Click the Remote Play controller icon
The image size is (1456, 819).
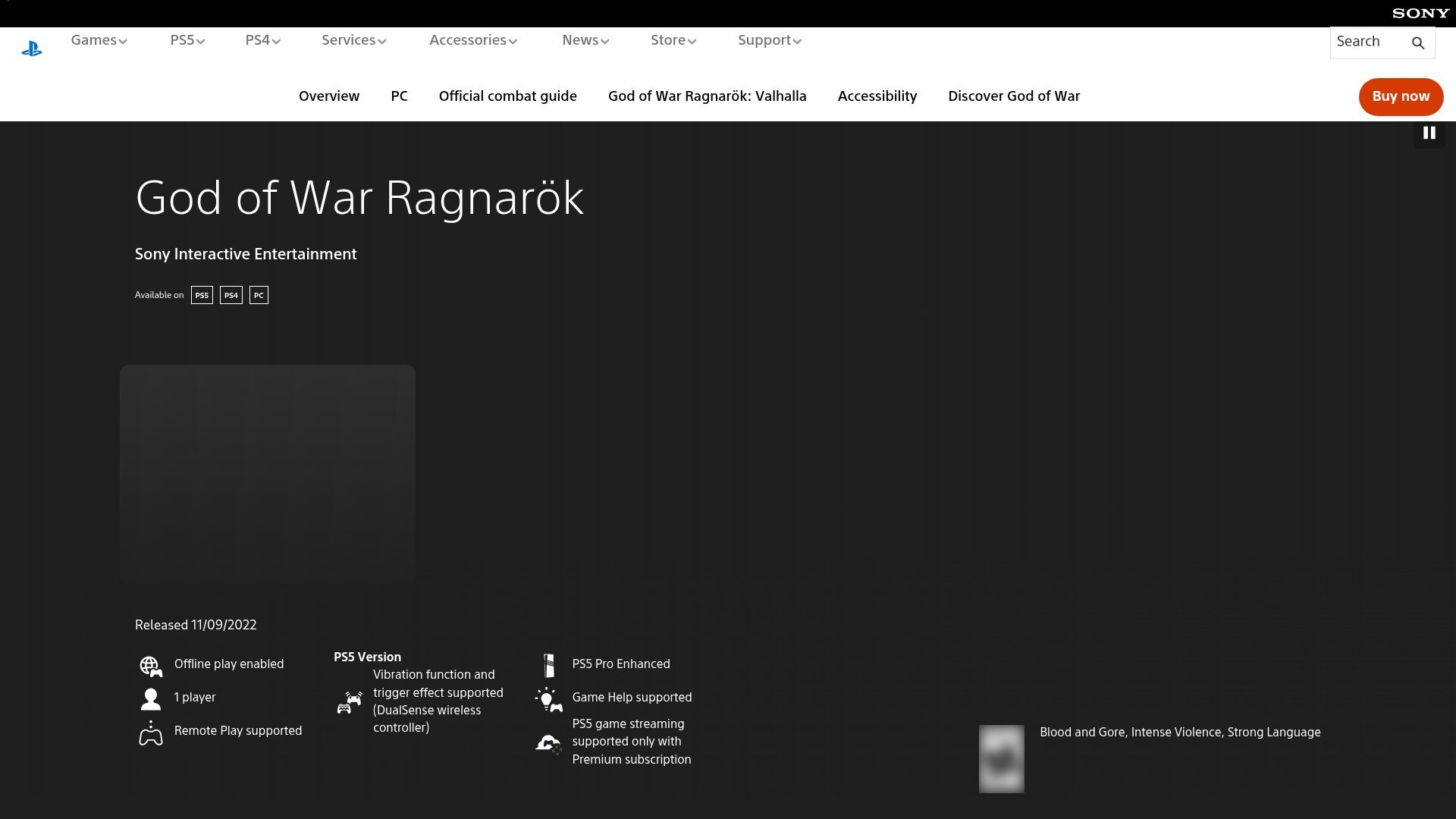[150, 733]
